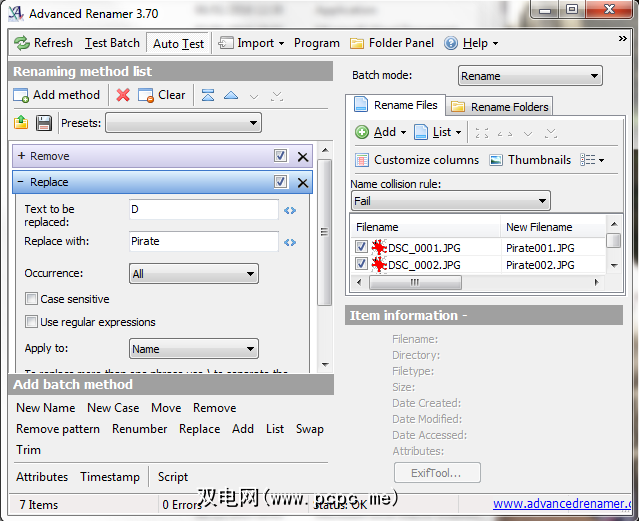Add Timestamp batch method
Image resolution: width=639 pixels, height=521 pixels.
coord(110,477)
